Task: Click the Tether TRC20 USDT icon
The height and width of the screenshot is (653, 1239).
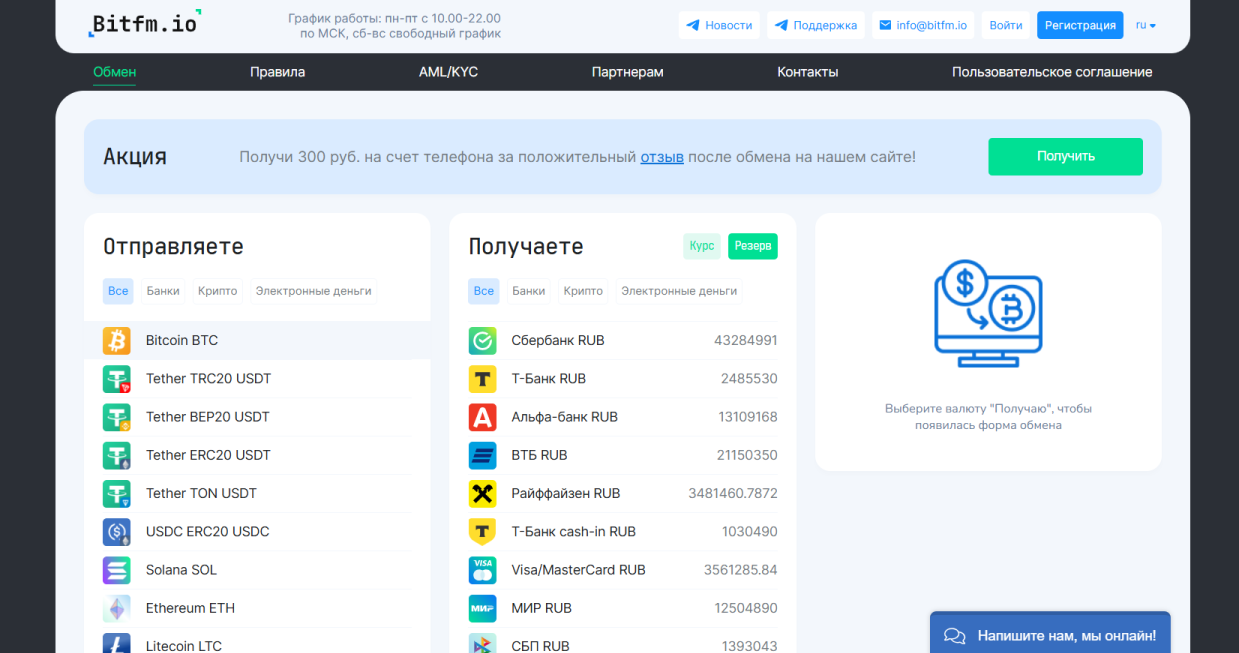Action: (x=117, y=379)
